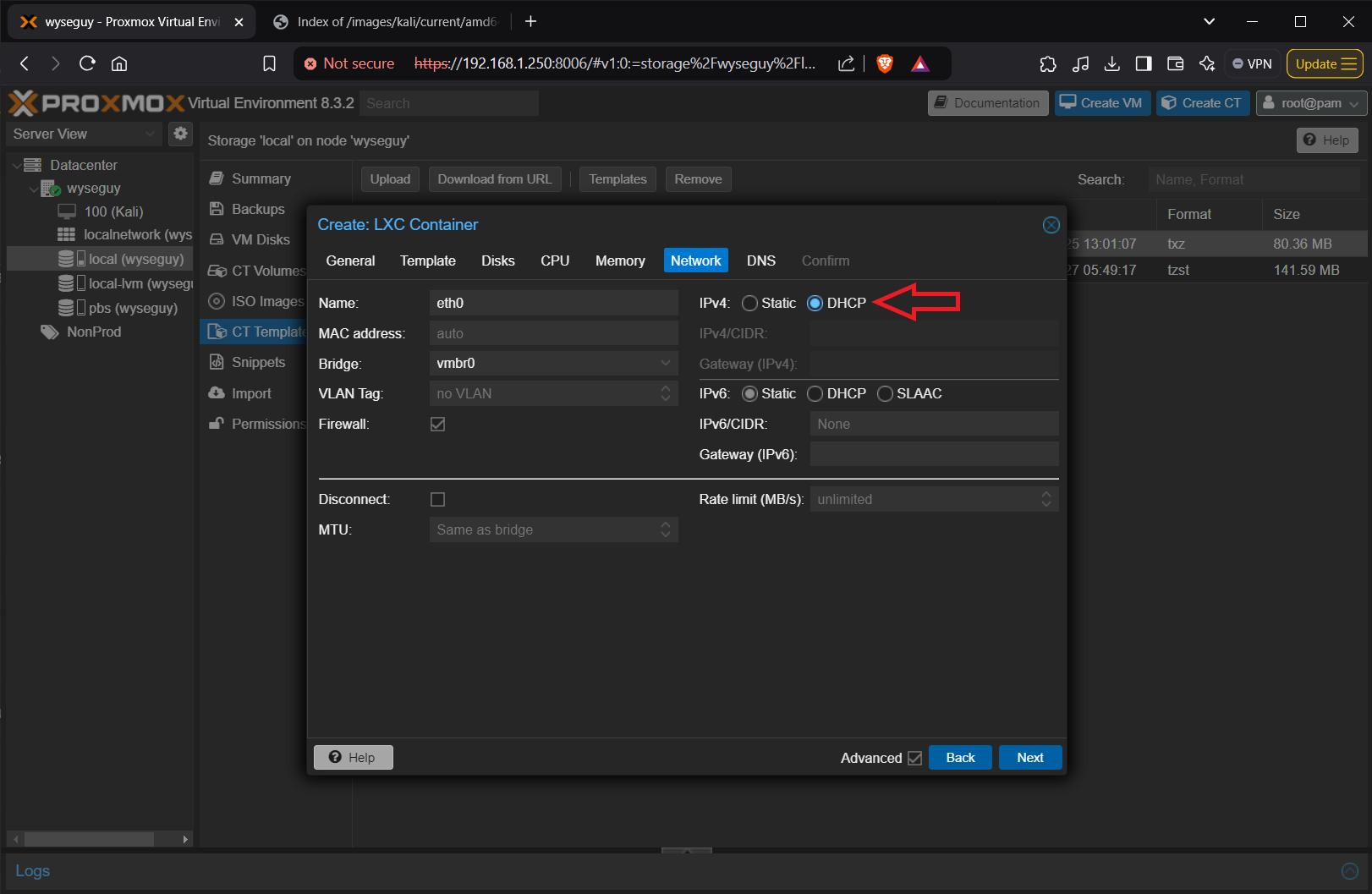Open ISO Images section

[256, 301]
